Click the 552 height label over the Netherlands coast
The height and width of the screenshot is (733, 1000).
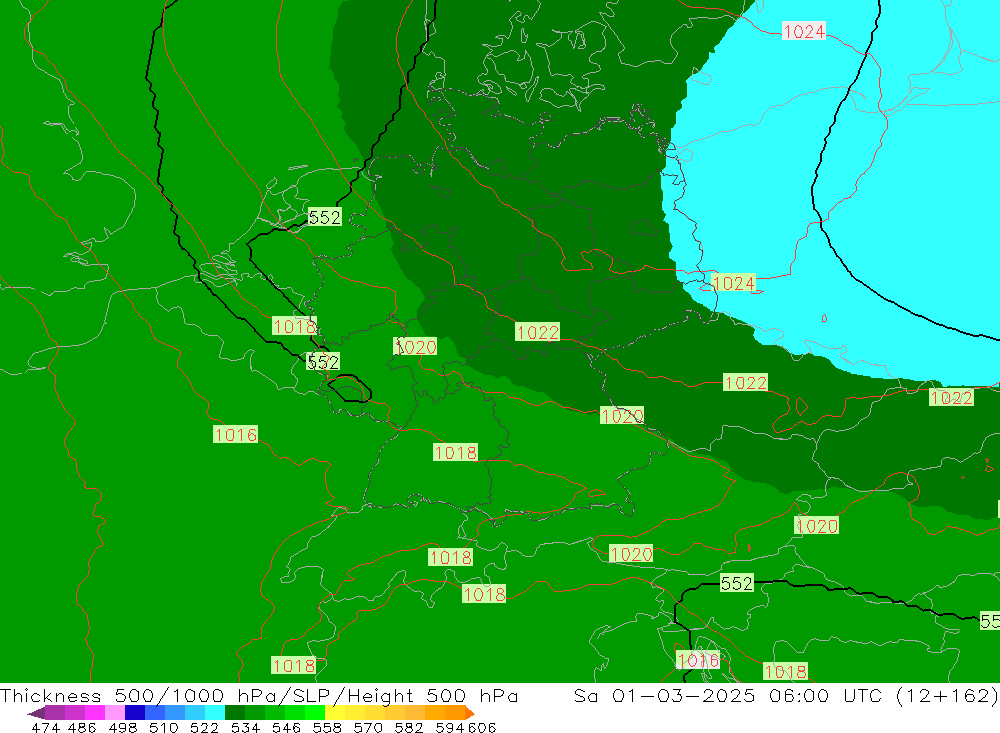[325, 217]
